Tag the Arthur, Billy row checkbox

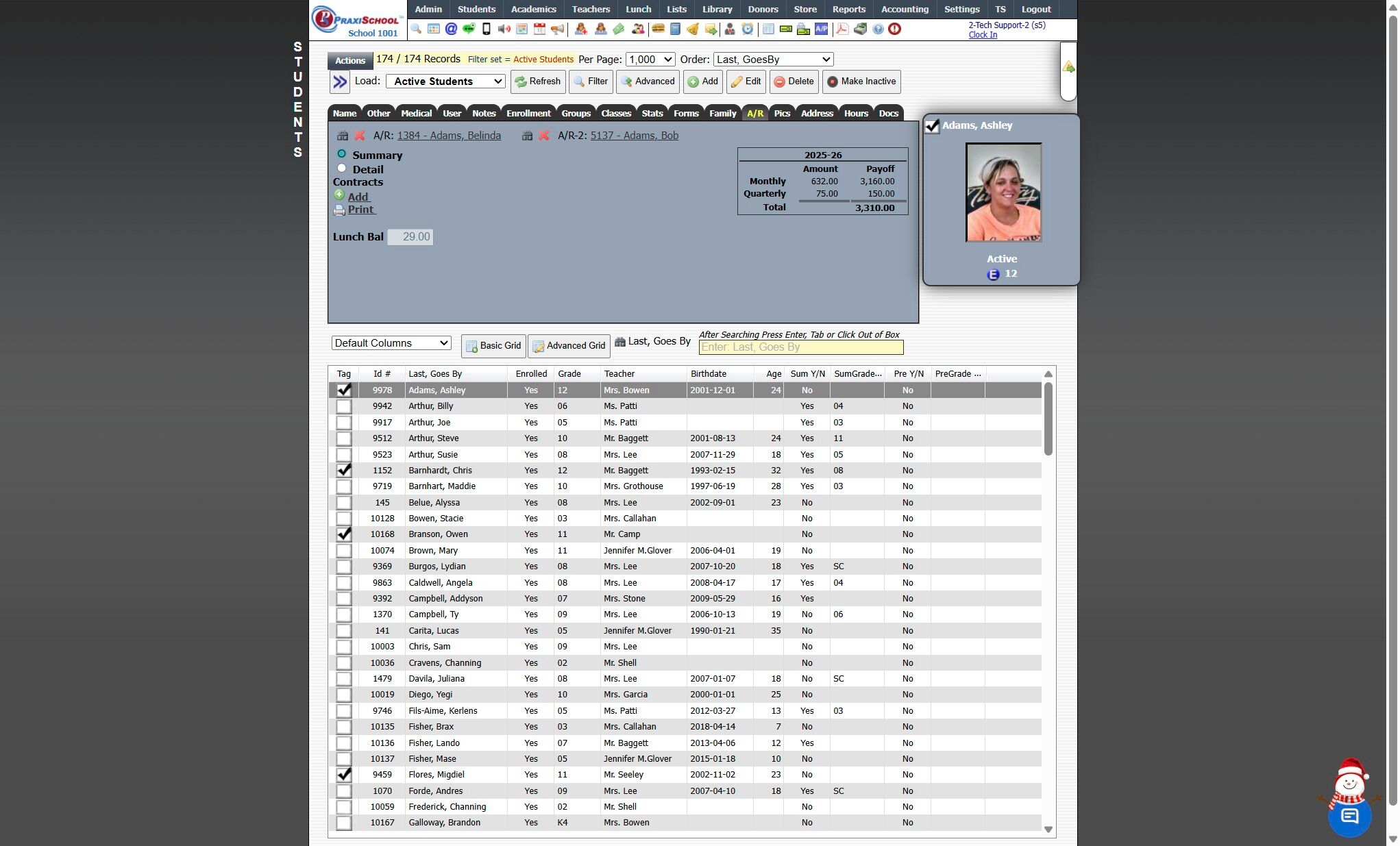[344, 406]
